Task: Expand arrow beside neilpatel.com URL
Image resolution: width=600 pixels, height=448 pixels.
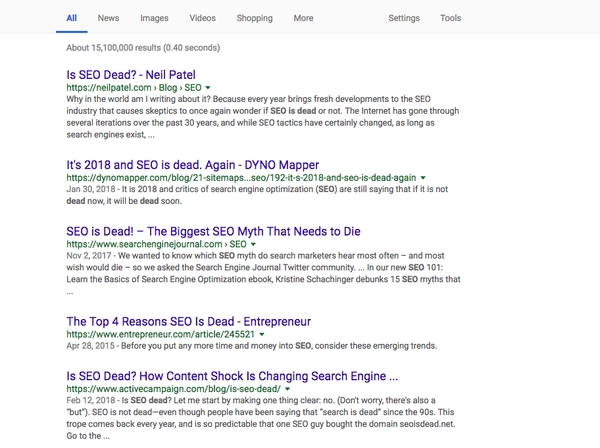Action: tap(208, 88)
